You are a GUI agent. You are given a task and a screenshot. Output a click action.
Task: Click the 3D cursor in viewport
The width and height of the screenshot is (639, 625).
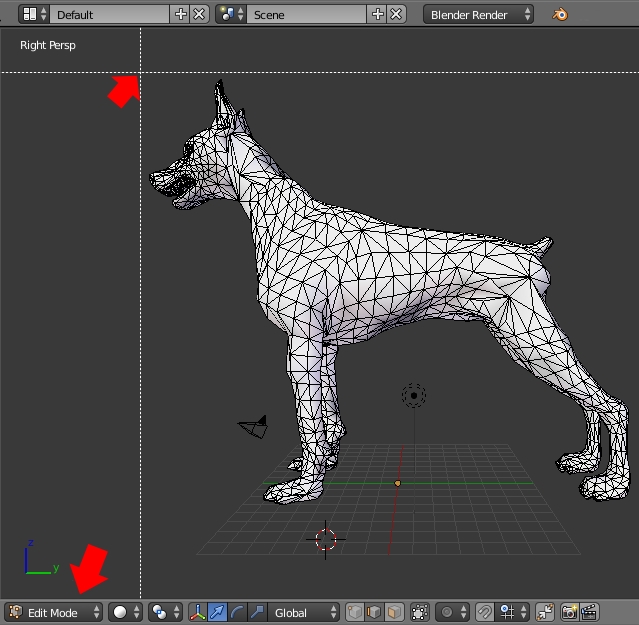point(326,539)
